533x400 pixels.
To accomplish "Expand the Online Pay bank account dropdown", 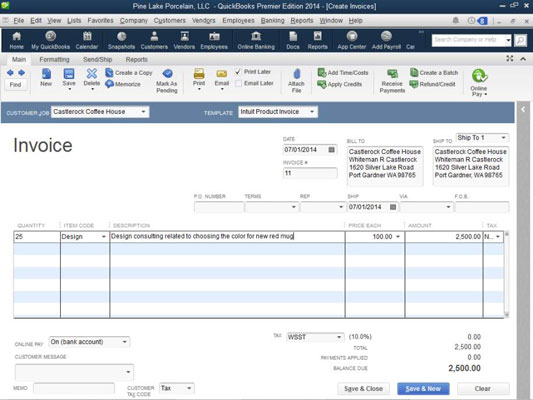I will point(125,342).
